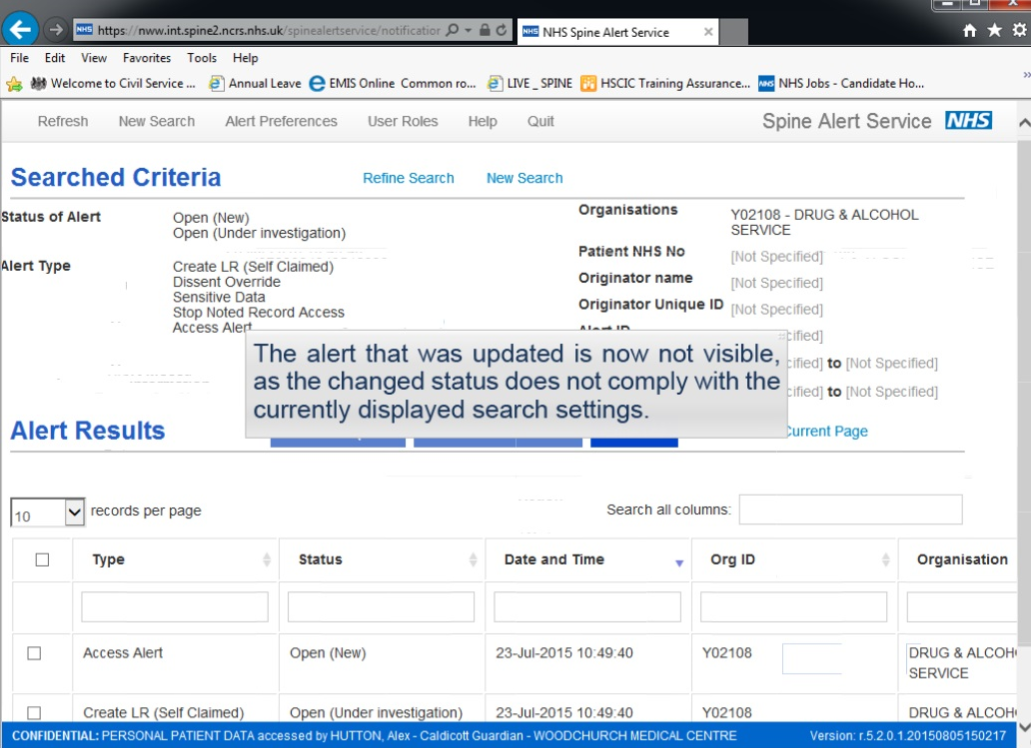Screen dimensions: 1031x748
Task: Click the Type column filter box
Action: 175,607
